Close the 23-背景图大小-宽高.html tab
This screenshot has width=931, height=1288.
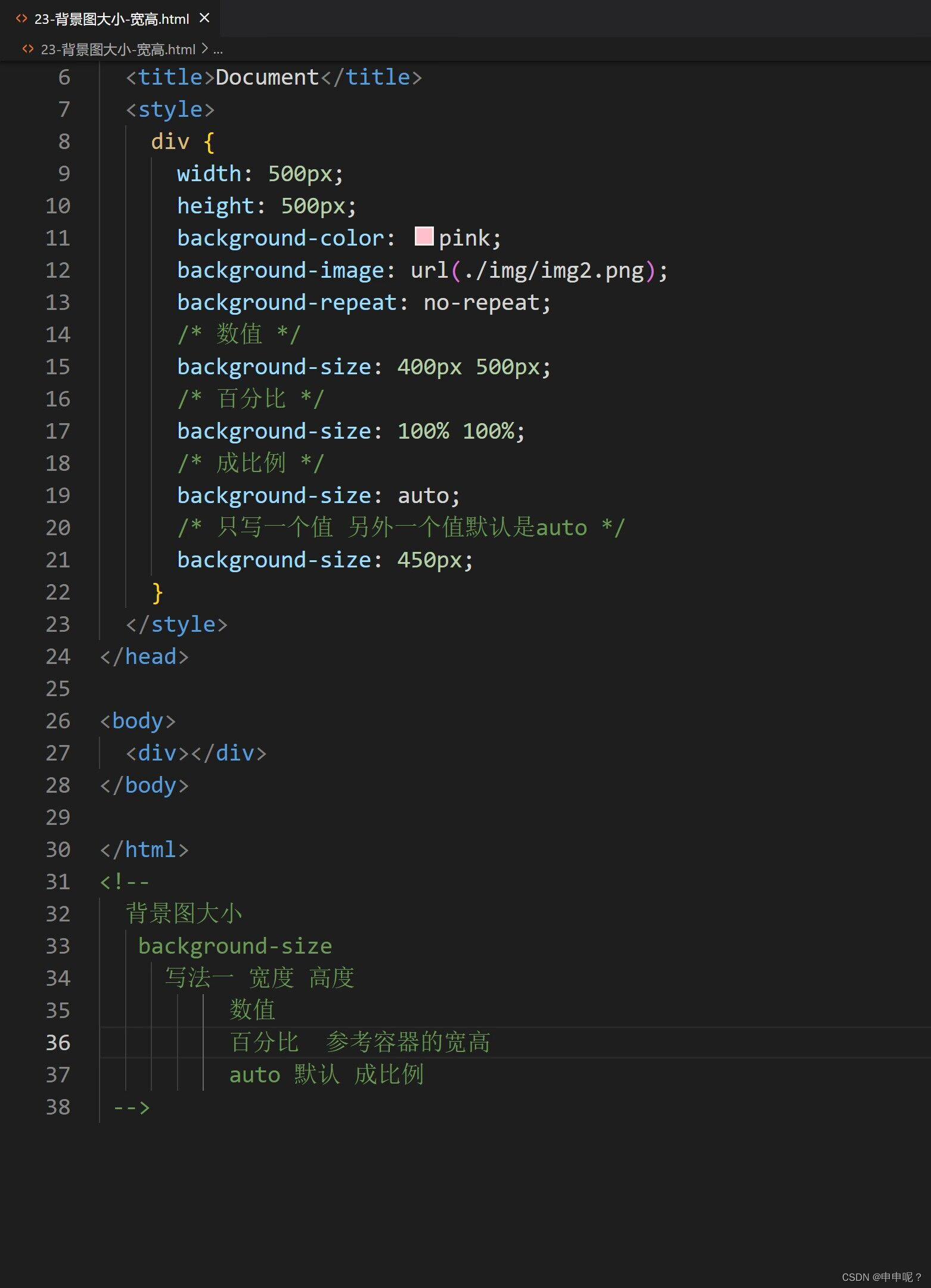(x=204, y=18)
